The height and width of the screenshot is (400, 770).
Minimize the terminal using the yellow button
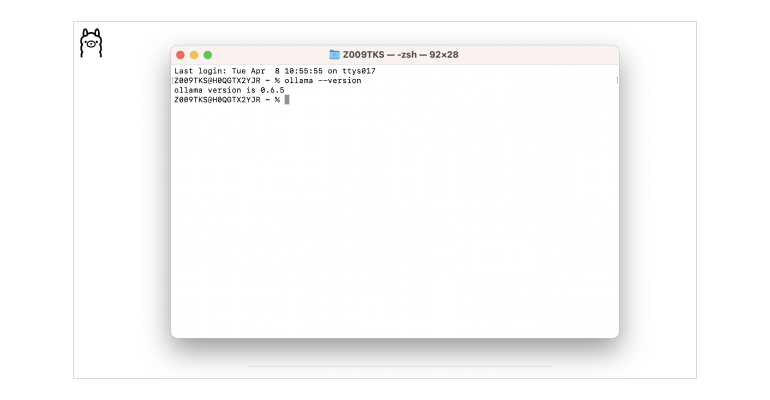(x=194, y=55)
